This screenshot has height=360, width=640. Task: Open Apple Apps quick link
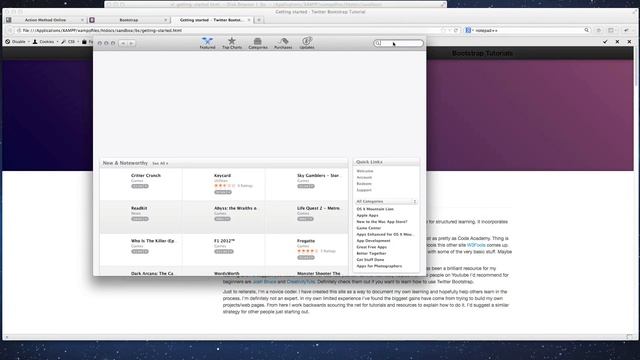pos(367,216)
